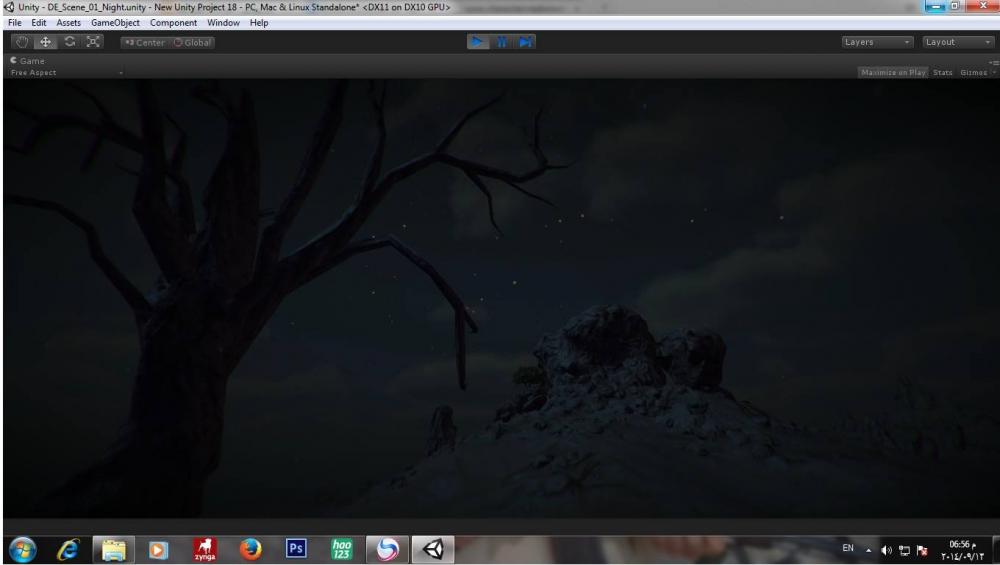The image size is (1000, 565).
Task: Open the network tray icon
Action: click(x=904, y=550)
